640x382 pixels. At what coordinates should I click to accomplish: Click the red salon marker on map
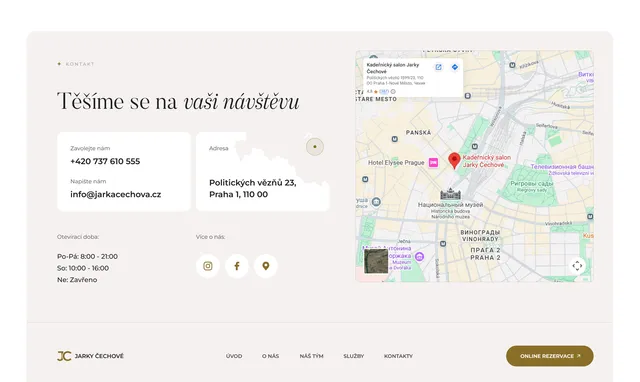click(x=454, y=161)
